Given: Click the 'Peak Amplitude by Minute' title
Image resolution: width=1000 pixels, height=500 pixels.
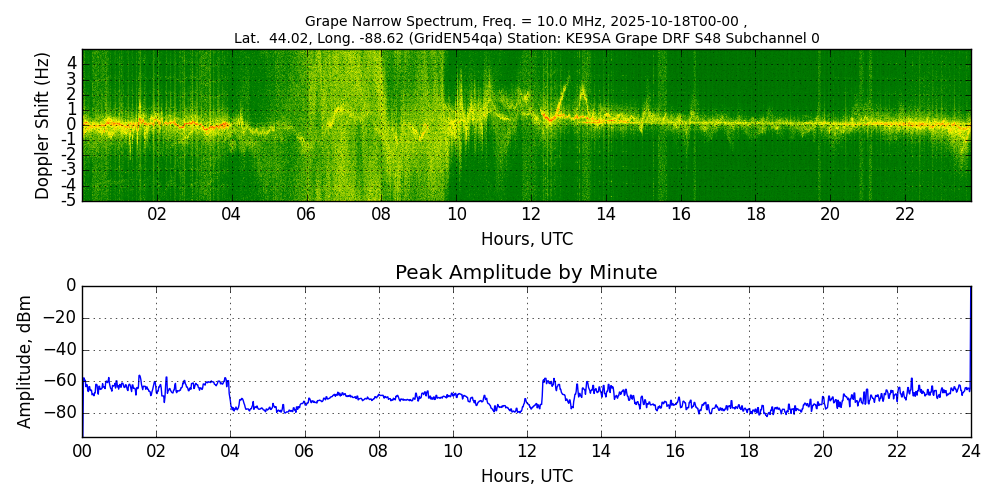Looking at the screenshot, I should 526,273.
